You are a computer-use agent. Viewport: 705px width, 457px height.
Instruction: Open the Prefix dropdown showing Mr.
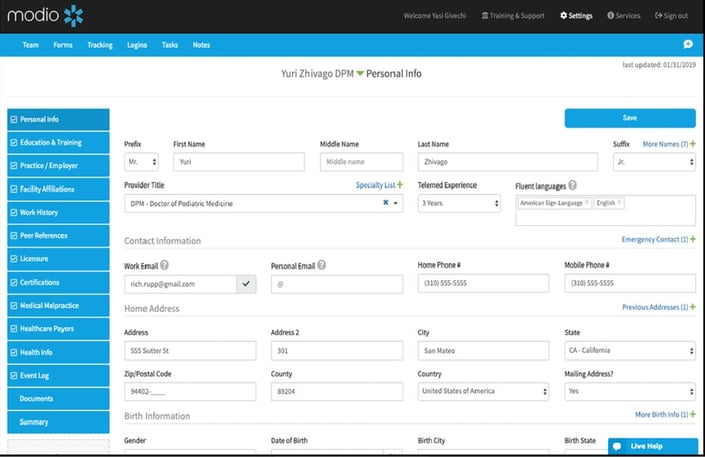[141, 161]
